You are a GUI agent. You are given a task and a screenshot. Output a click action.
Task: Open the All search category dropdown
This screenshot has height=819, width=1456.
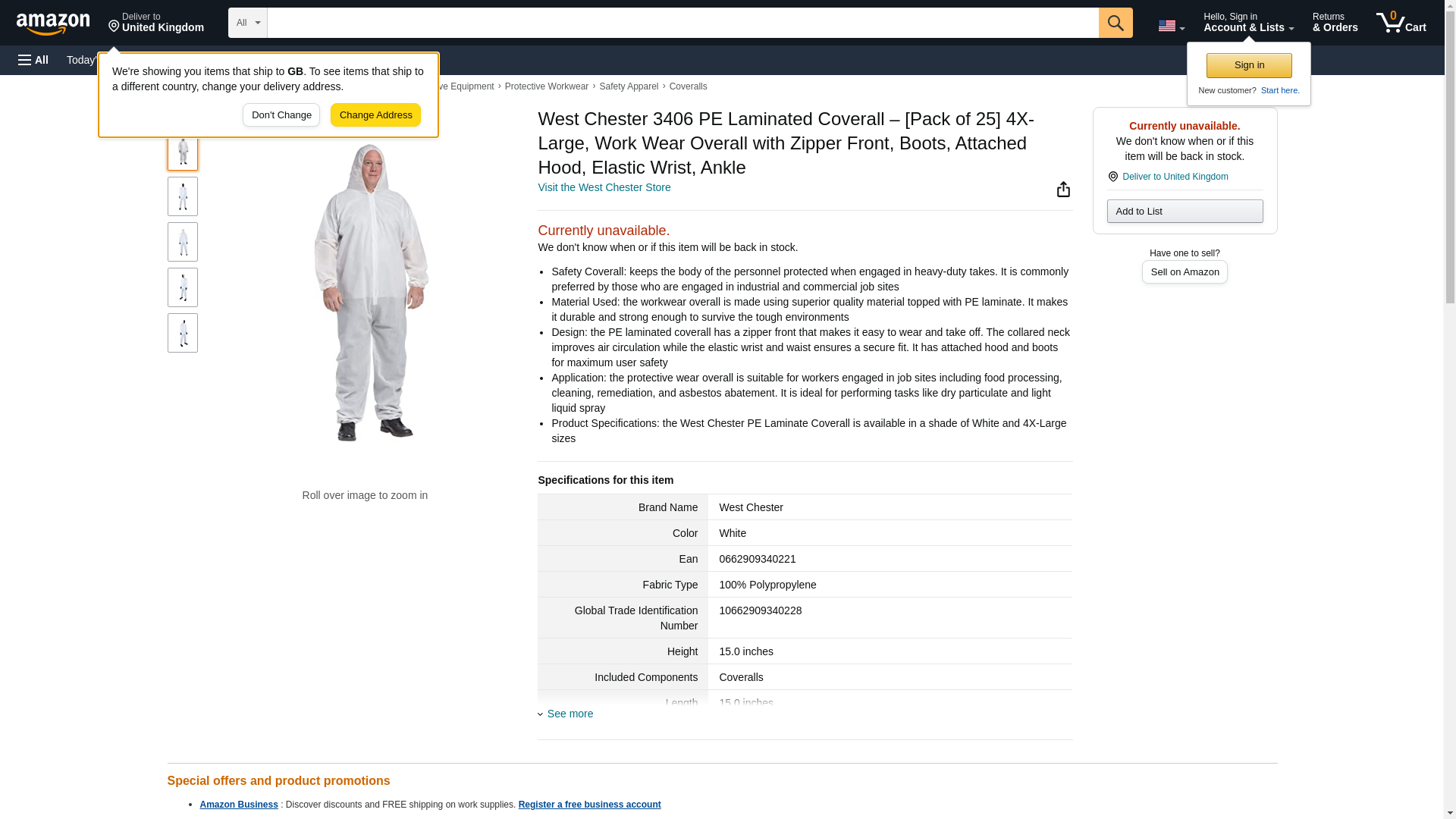[247, 23]
